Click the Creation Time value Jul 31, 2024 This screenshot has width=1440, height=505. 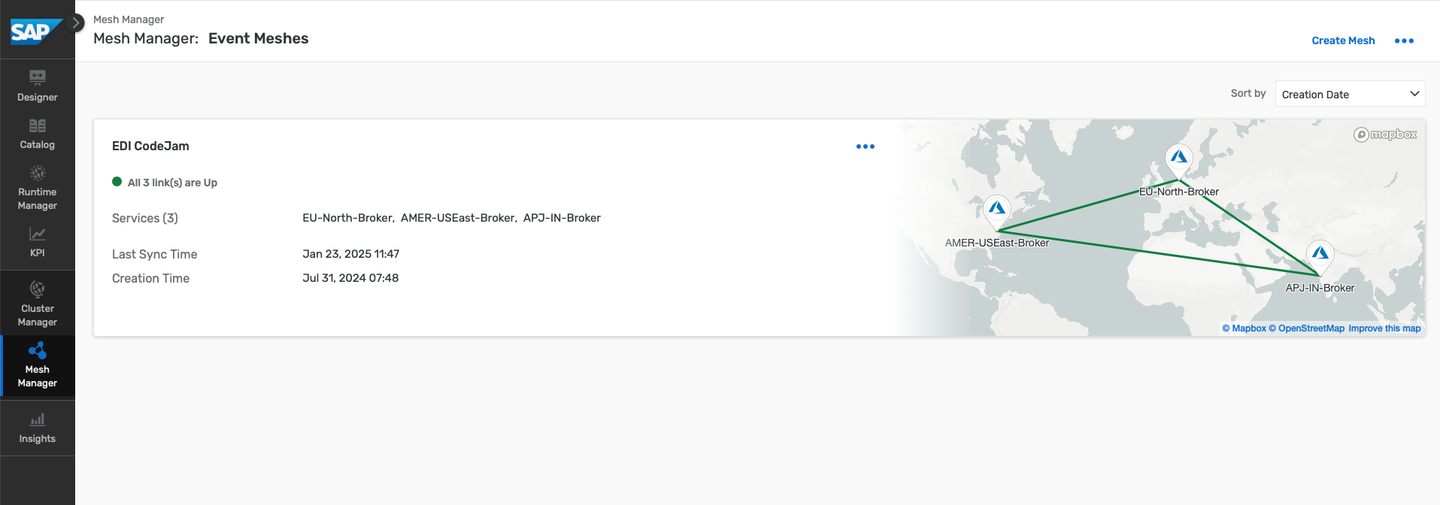click(x=351, y=278)
